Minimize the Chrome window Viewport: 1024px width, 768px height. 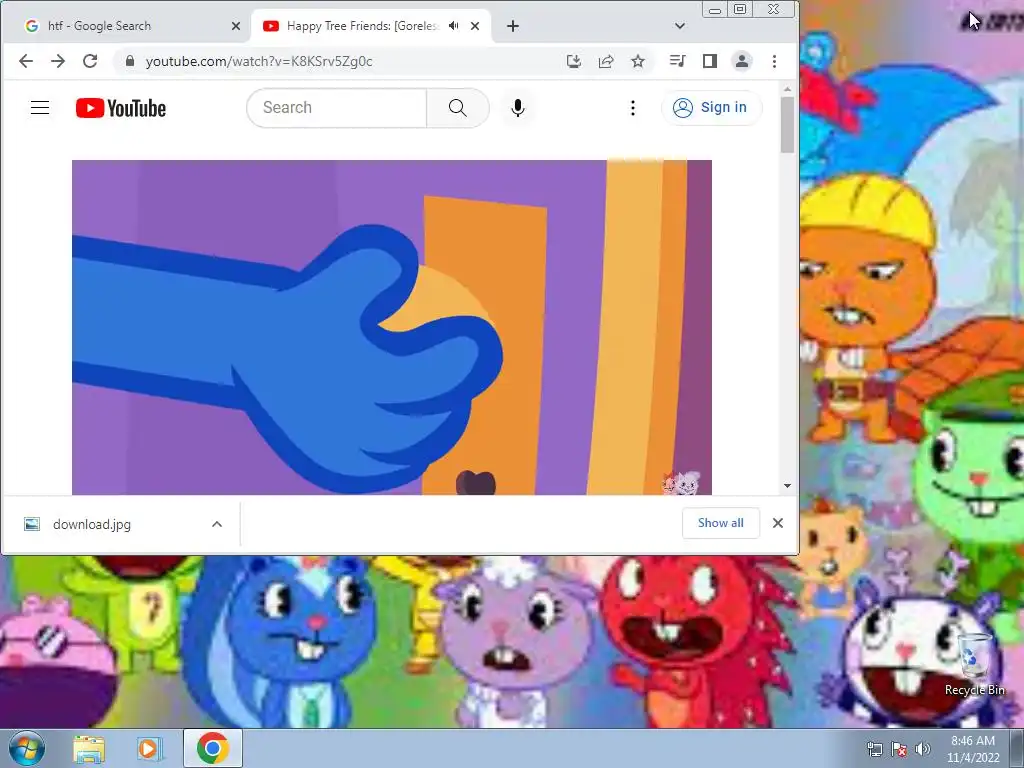(x=715, y=9)
